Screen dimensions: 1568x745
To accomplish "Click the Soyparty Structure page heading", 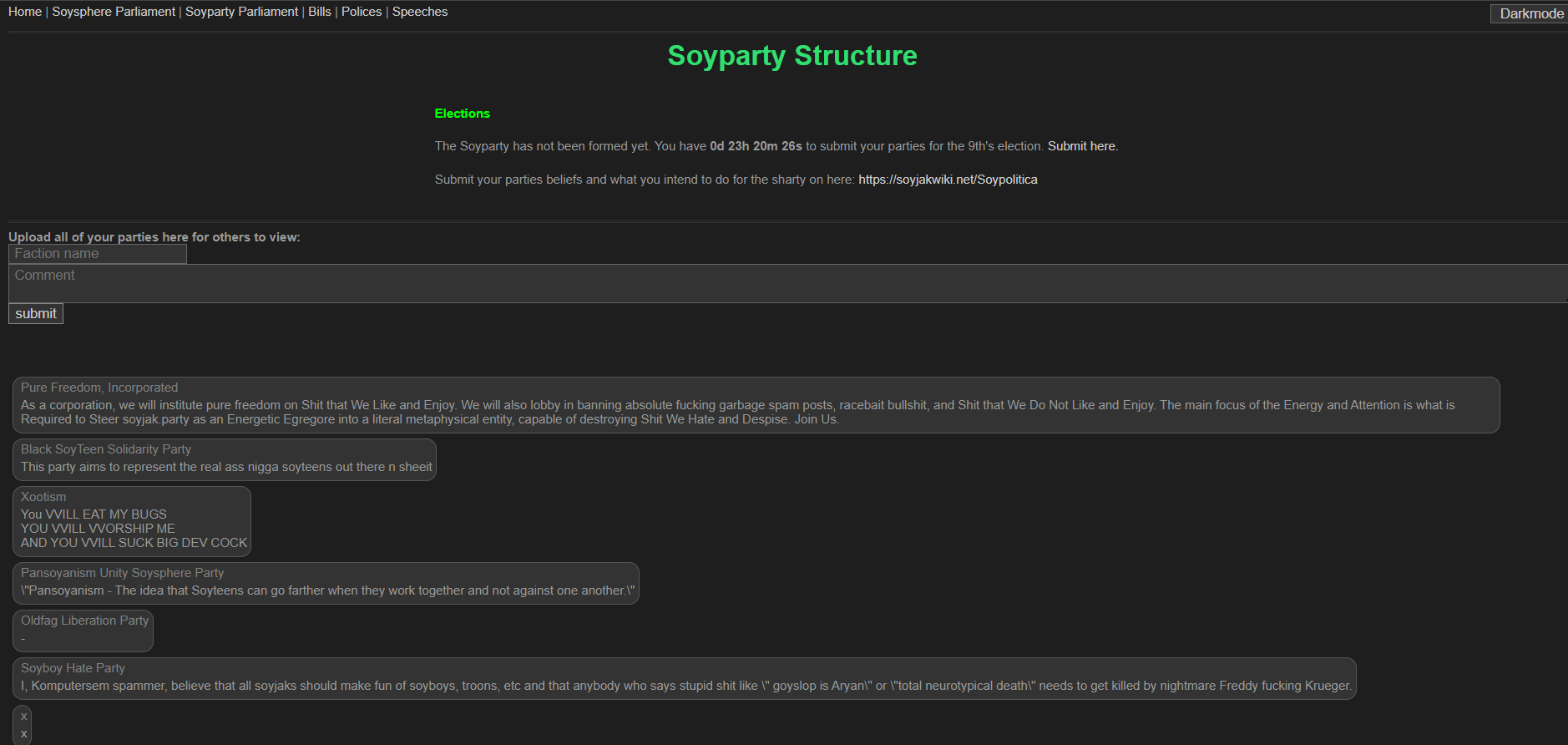I will (x=792, y=56).
